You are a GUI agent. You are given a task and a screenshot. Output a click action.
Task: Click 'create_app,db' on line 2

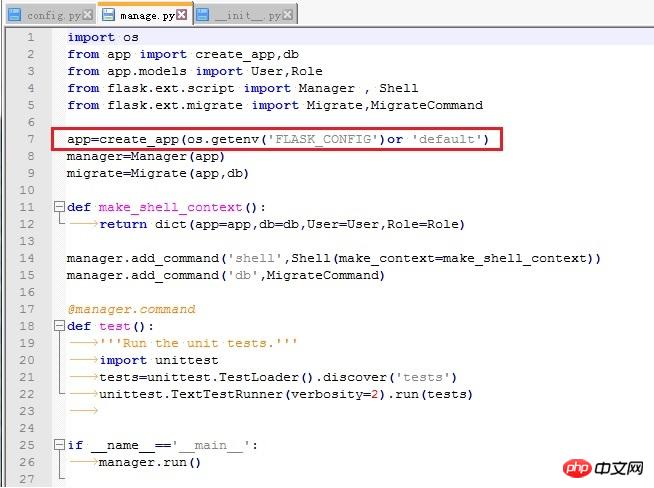pyautogui.click(x=247, y=55)
